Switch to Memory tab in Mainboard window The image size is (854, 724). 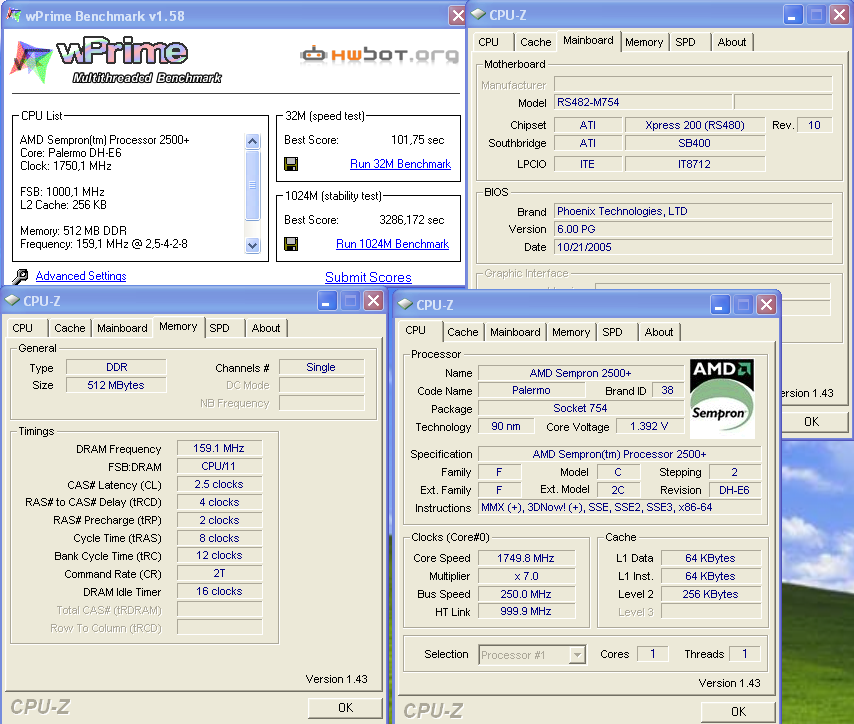tap(644, 42)
